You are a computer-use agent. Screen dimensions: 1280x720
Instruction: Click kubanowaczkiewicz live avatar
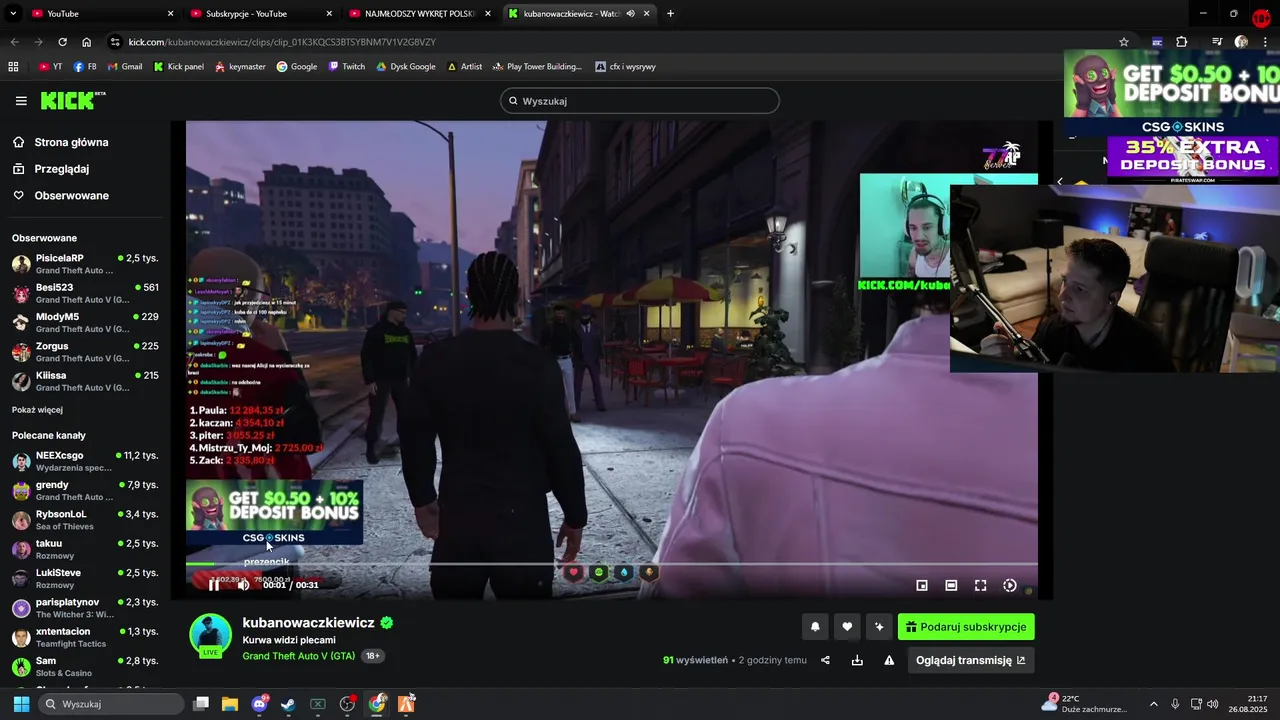211,636
